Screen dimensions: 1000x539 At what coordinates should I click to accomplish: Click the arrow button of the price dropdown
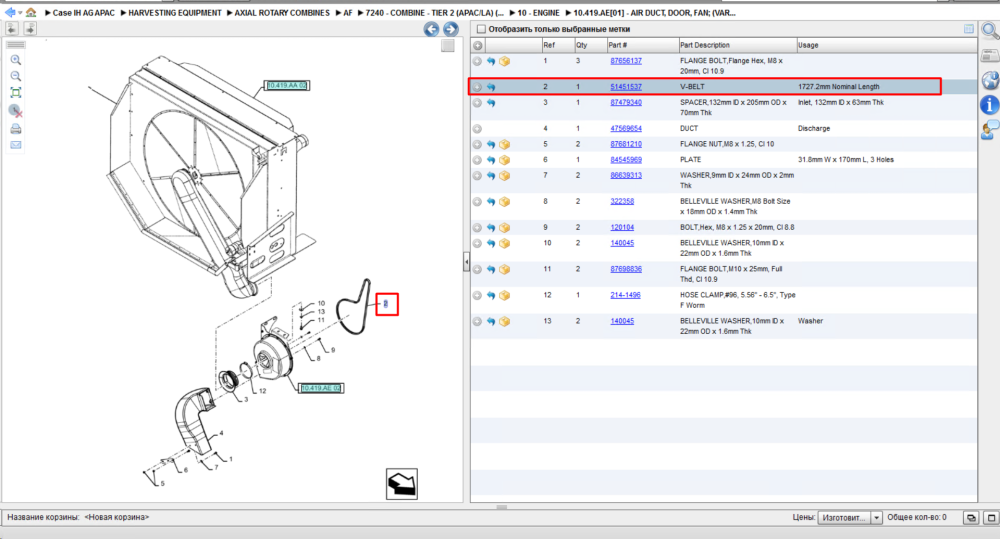click(x=876, y=517)
